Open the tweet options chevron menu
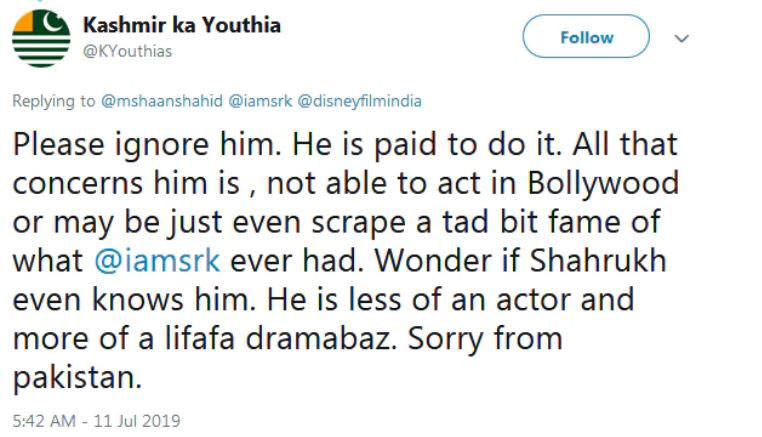Image resolution: width=762 pixels, height=437 pixels. (x=684, y=38)
